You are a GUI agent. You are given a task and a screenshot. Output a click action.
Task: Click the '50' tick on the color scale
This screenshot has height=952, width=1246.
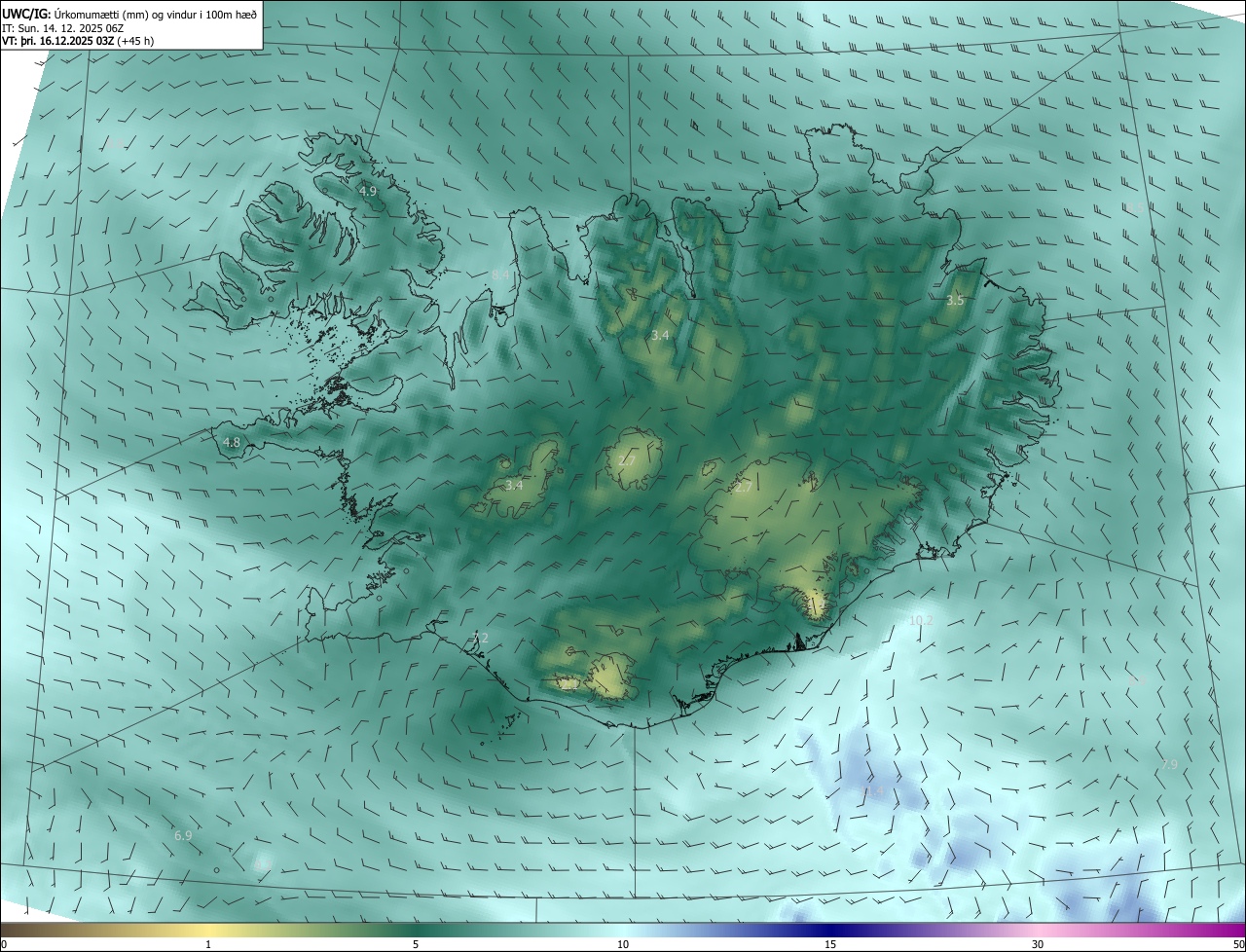[1238, 944]
